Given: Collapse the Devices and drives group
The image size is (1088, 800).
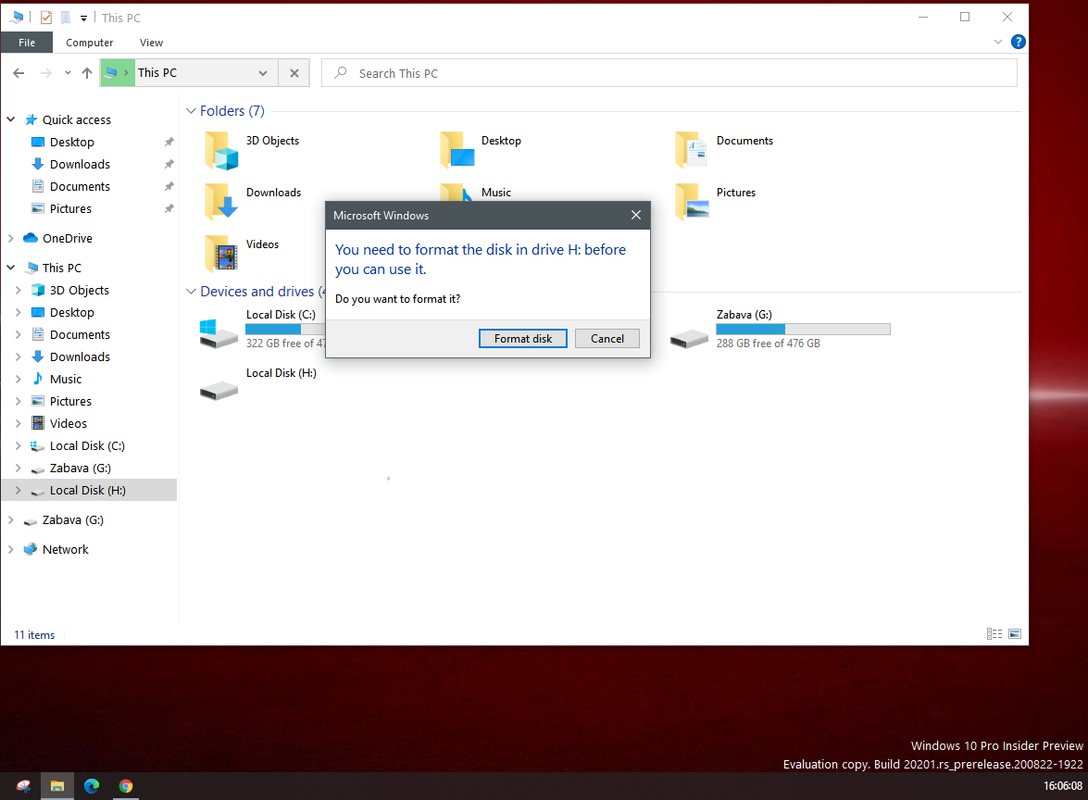Looking at the screenshot, I should 191,291.
